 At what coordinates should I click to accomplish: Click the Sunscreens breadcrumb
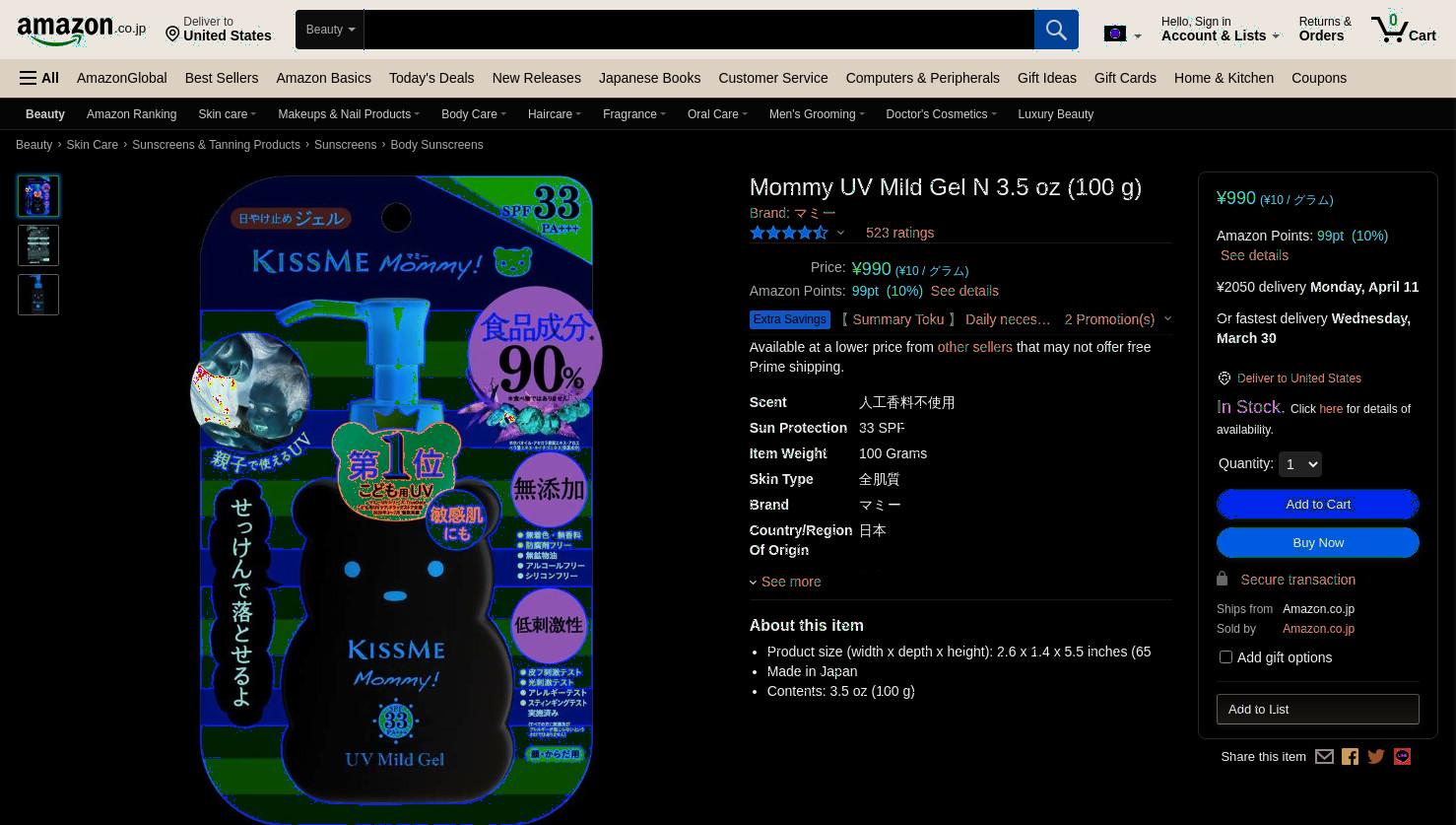click(x=345, y=145)
